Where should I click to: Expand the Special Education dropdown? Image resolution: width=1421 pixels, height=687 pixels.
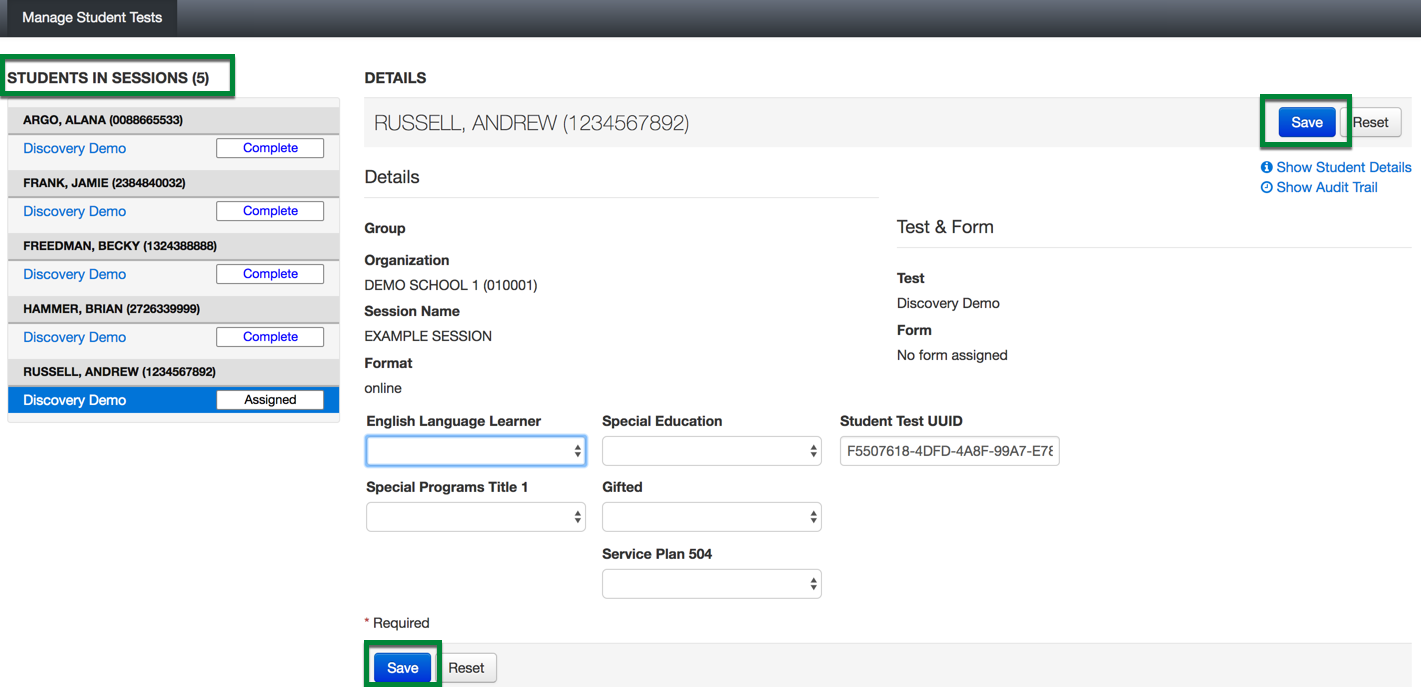point(711,451)
